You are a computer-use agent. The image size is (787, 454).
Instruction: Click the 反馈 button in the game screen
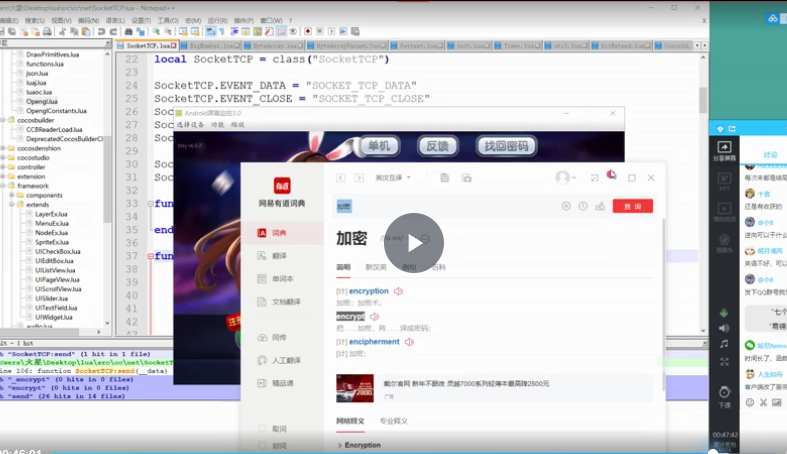(437, 146)
